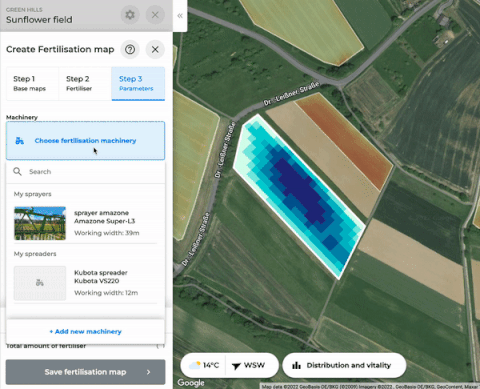Screen dimensions: 480x389
Task: Click the My sprayers section heading
Action: tap(33, 194)
